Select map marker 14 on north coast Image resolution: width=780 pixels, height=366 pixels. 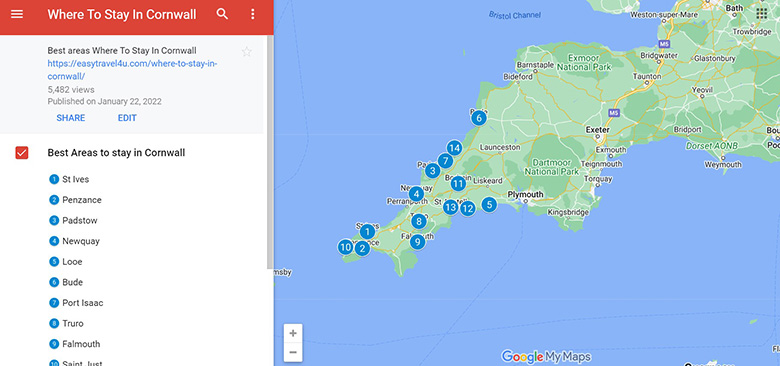click(x=454, y=148)
